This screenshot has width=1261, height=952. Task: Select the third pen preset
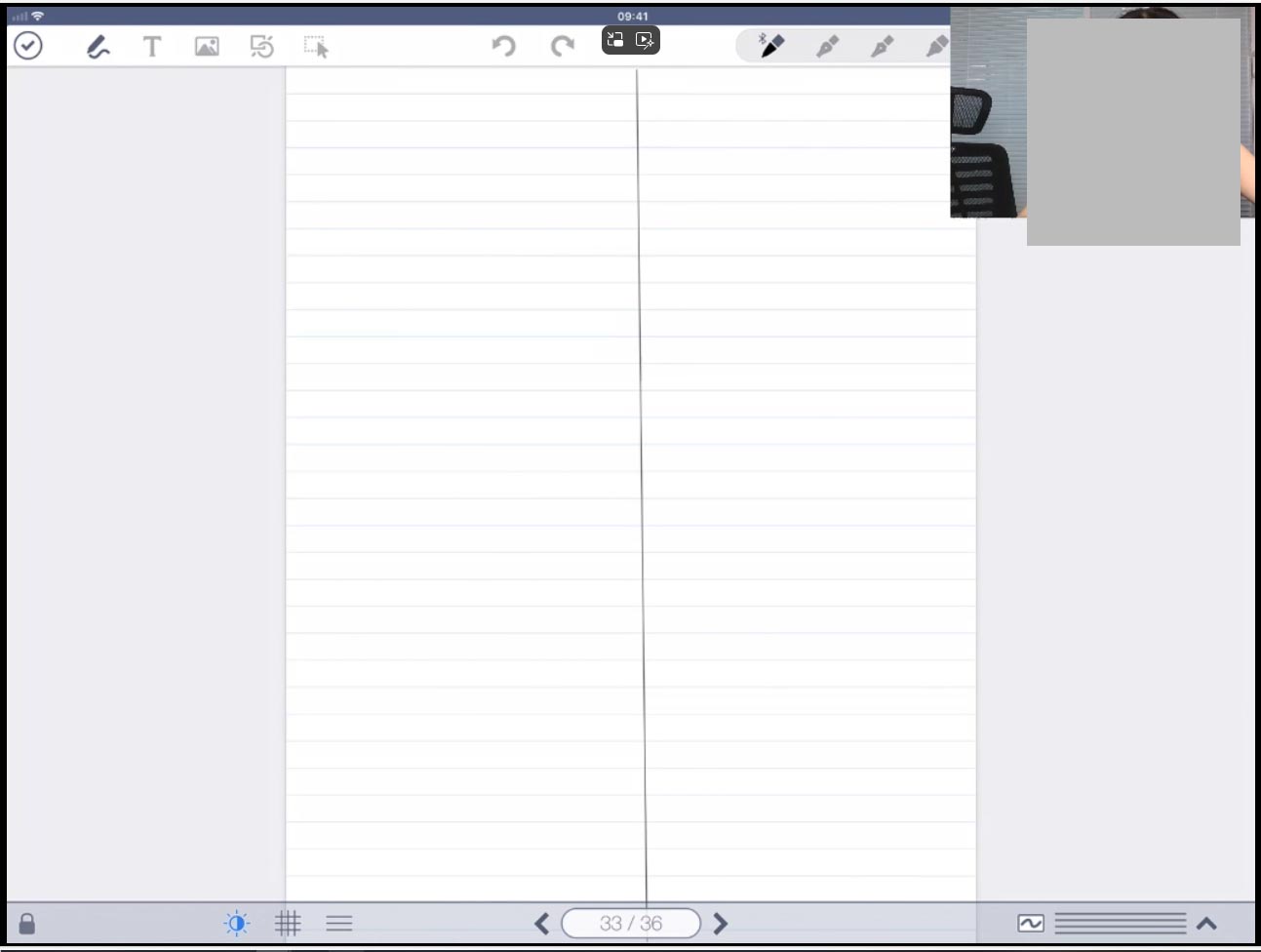pos(882,46)
